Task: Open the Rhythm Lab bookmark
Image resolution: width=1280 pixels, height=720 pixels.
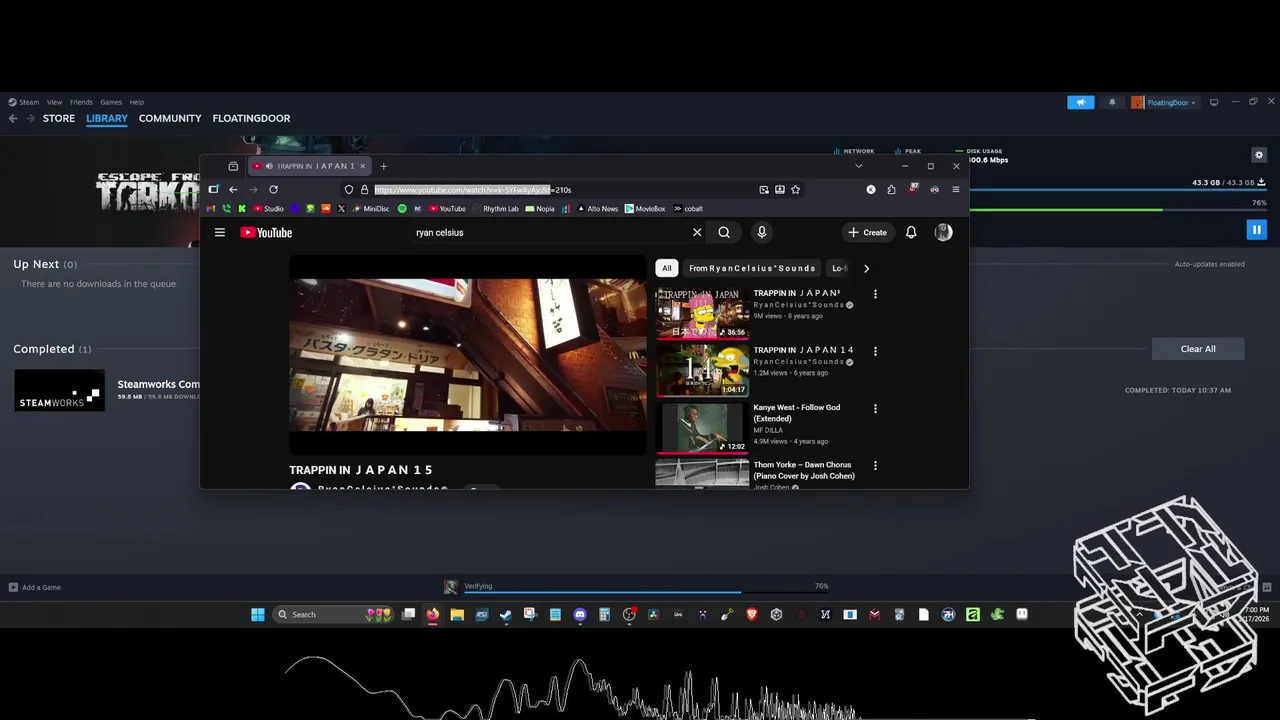Action: [x=496, y=209]
